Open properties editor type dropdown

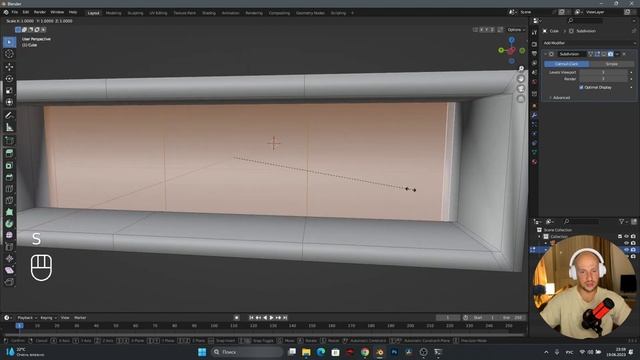pos(537,20)
